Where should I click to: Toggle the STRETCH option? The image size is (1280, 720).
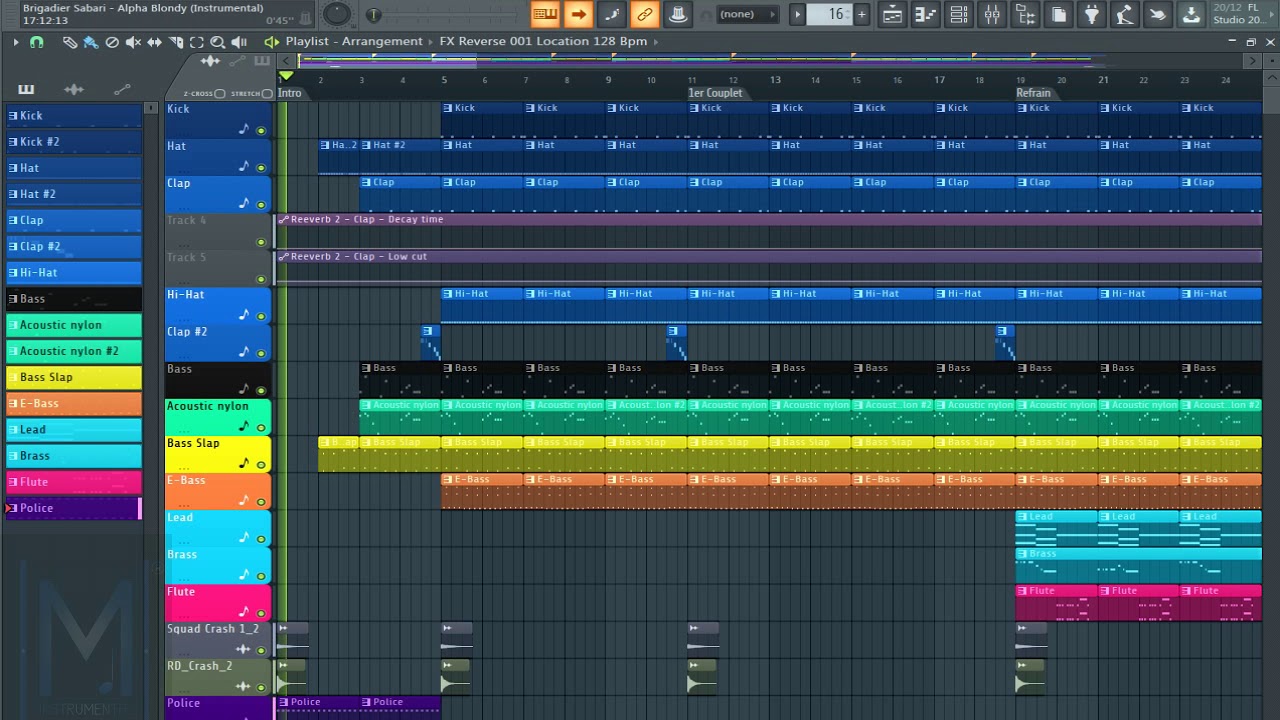[251, 94]
